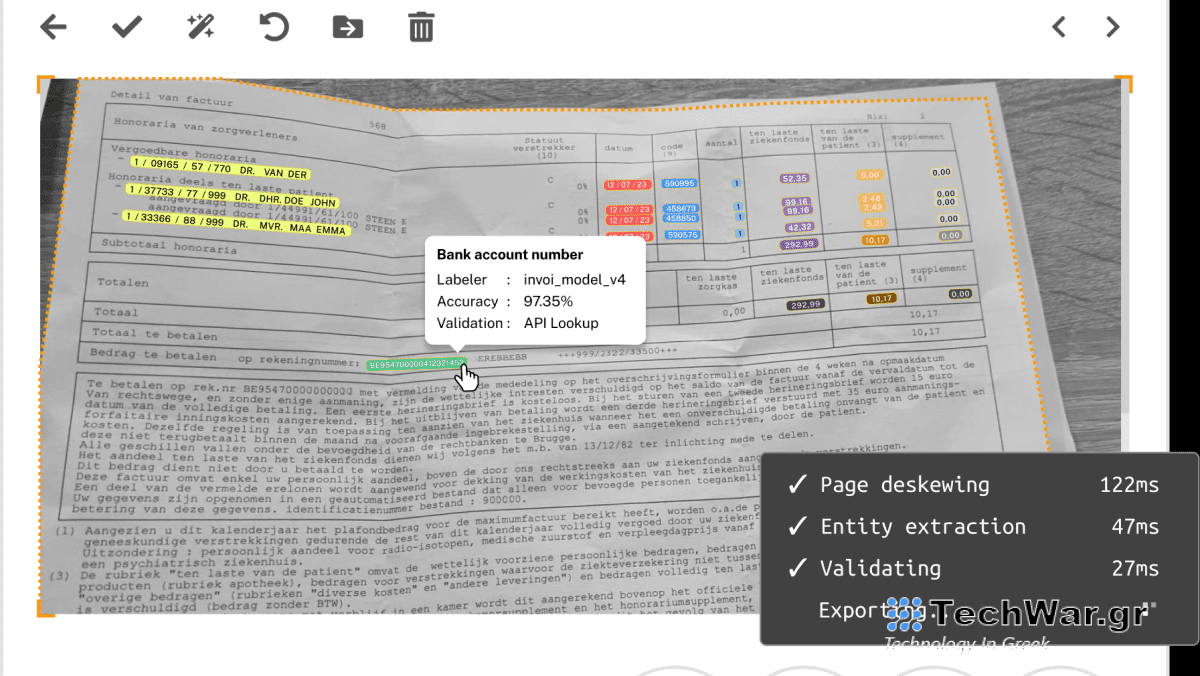Select the yellow 'MVR. MAA EMMA' highlight

coord(236,223)
